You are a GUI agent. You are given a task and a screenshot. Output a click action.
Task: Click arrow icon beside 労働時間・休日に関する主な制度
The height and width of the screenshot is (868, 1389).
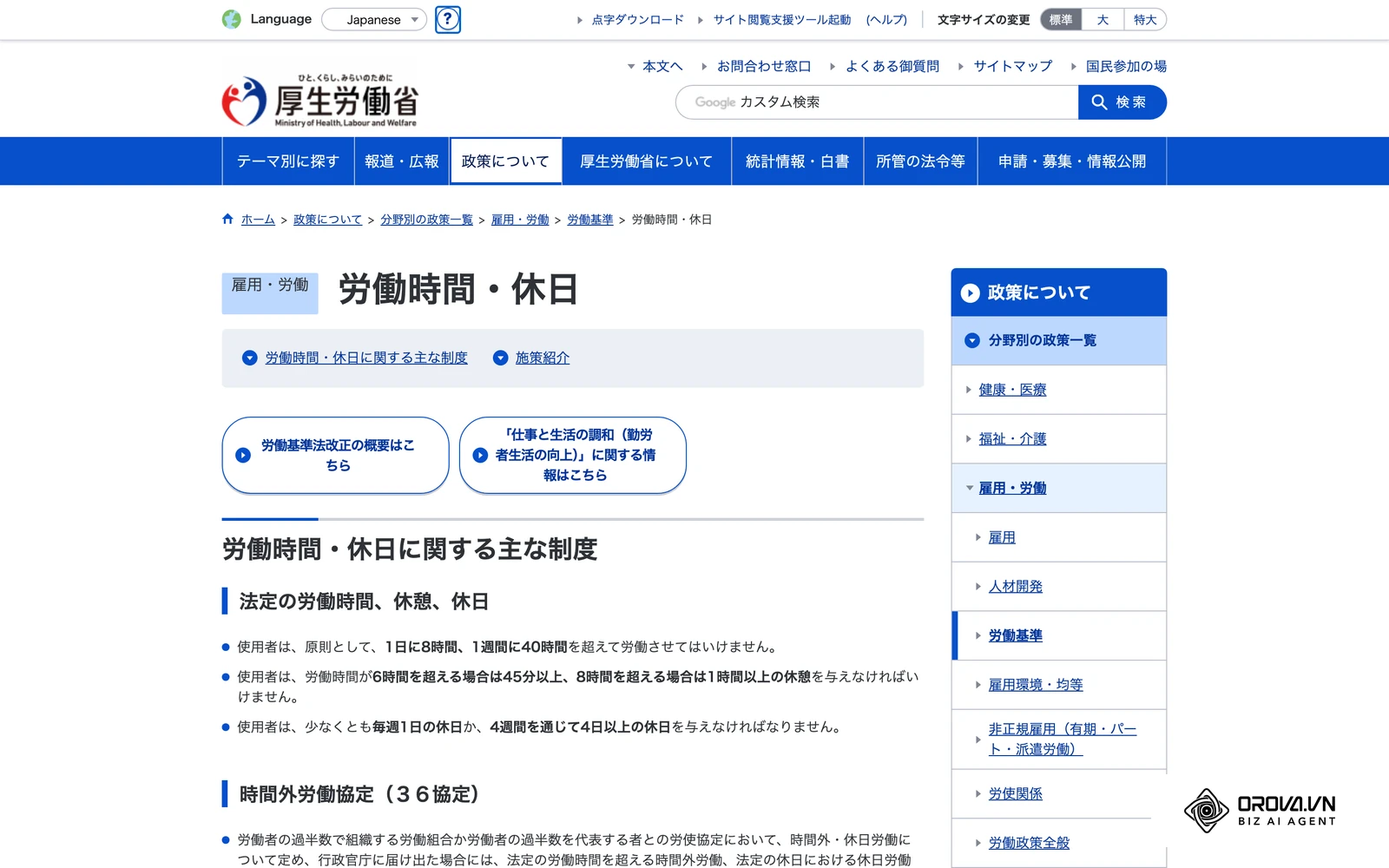point(250,358)
